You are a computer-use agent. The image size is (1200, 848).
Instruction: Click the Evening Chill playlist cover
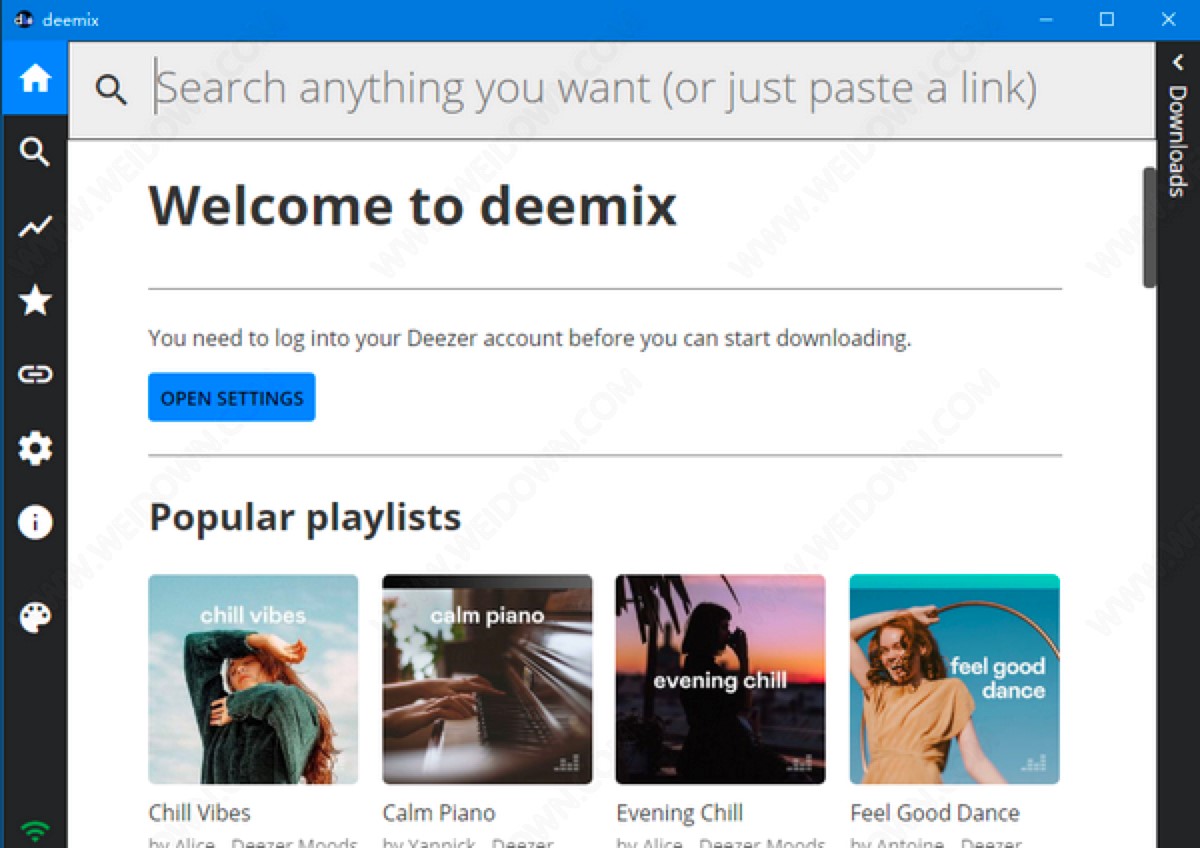pos(719,679)
